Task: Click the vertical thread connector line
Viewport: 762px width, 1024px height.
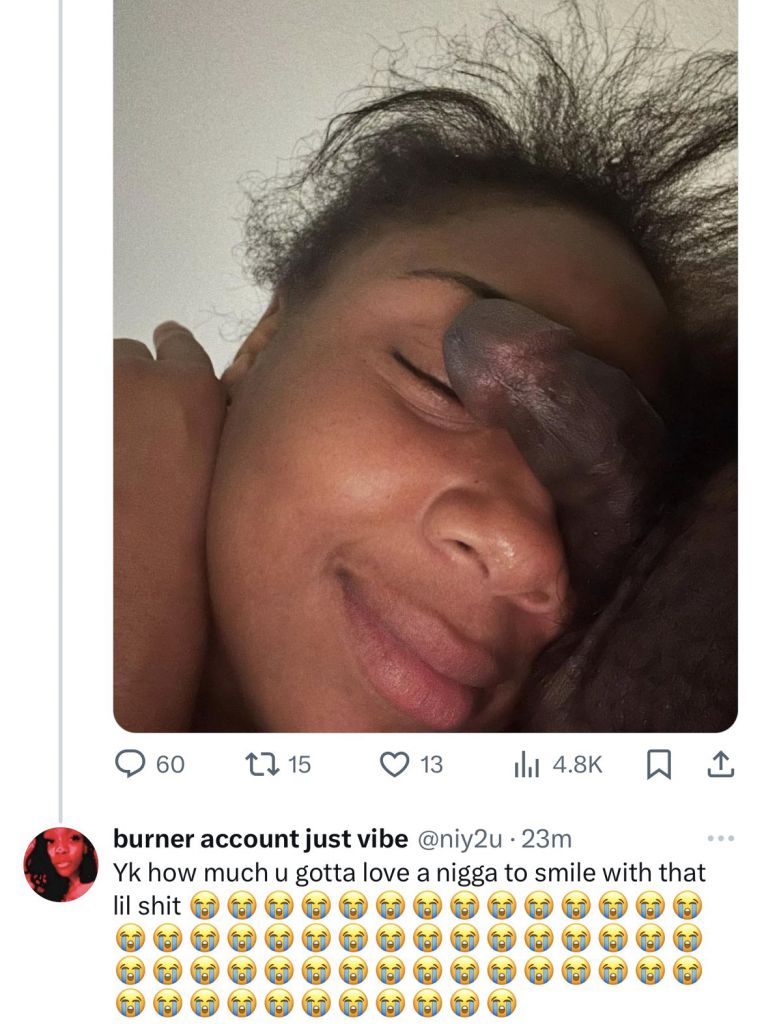Action: 61,400
